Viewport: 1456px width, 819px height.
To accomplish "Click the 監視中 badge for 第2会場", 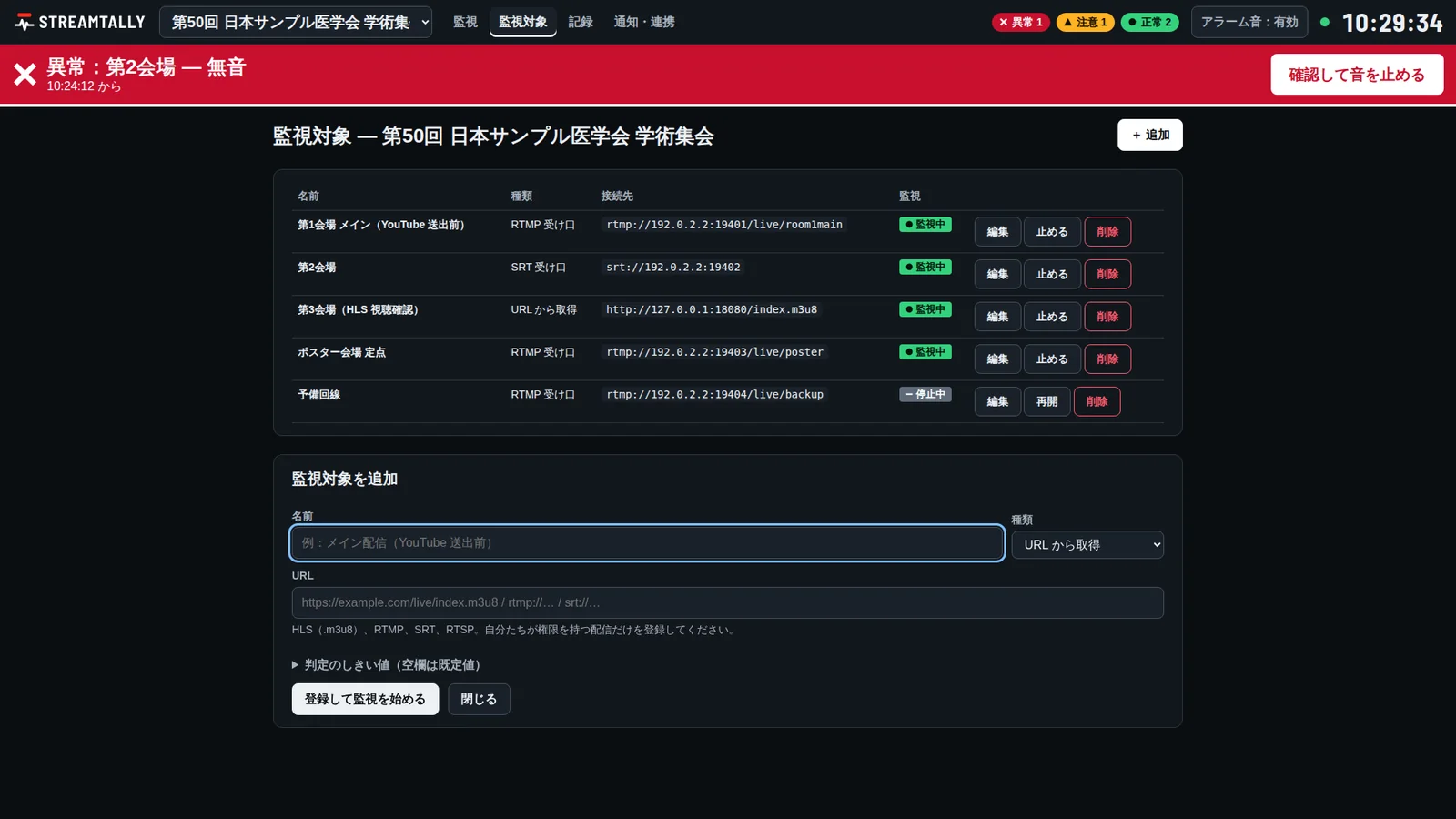I will (925, 267).
